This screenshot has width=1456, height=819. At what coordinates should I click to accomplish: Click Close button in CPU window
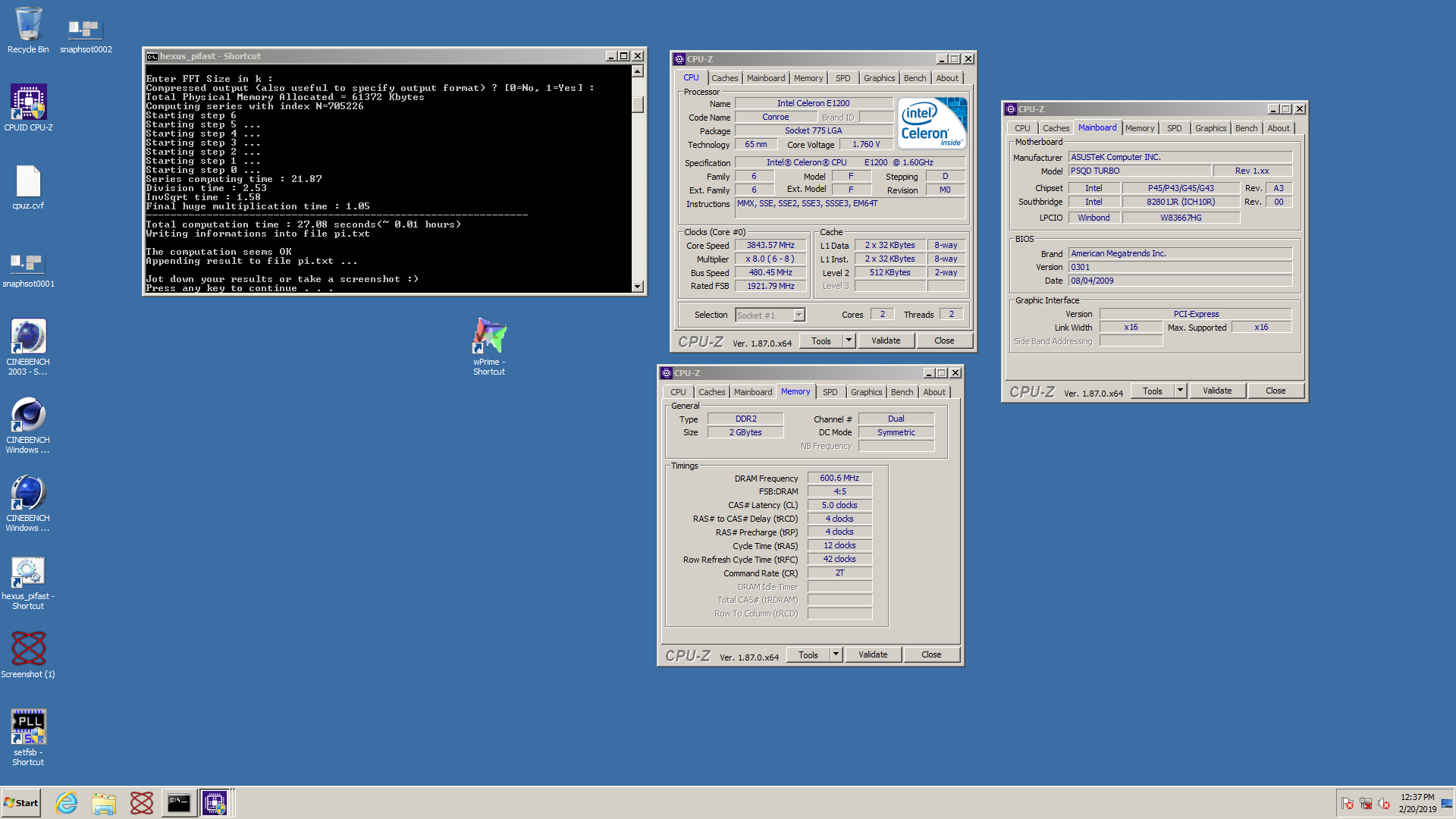[944, 340]
